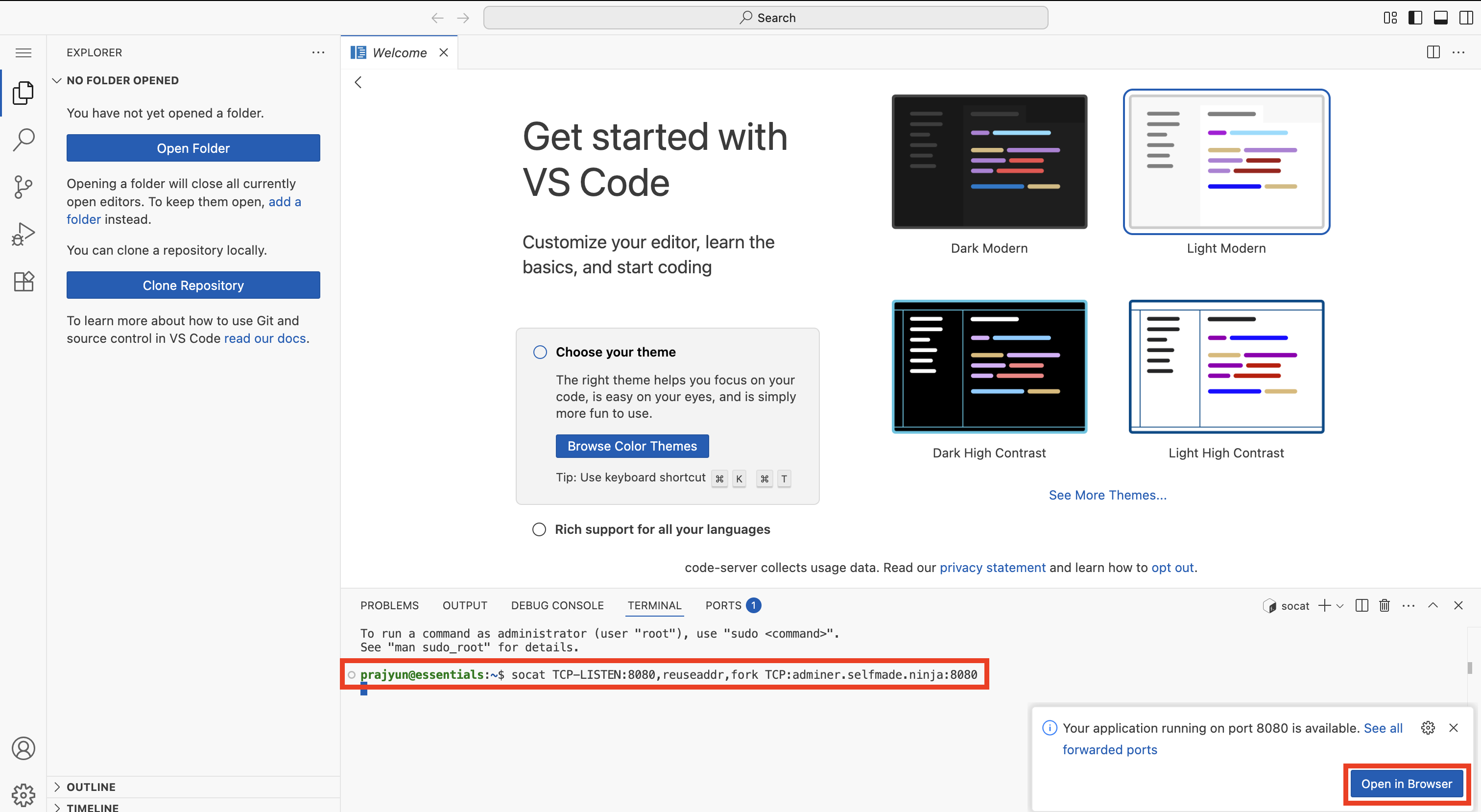Screen dimensions: 1481x812
Task: Split the terminal panel
Action: pyautogui.click(x=1362, y=605)
